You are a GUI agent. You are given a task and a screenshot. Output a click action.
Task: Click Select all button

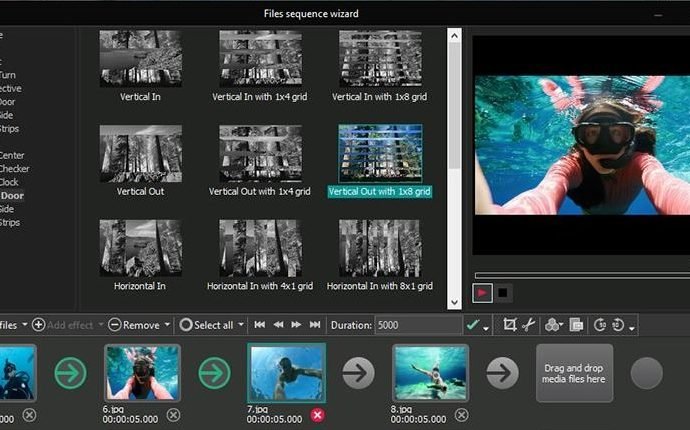(x=206, y=325)
